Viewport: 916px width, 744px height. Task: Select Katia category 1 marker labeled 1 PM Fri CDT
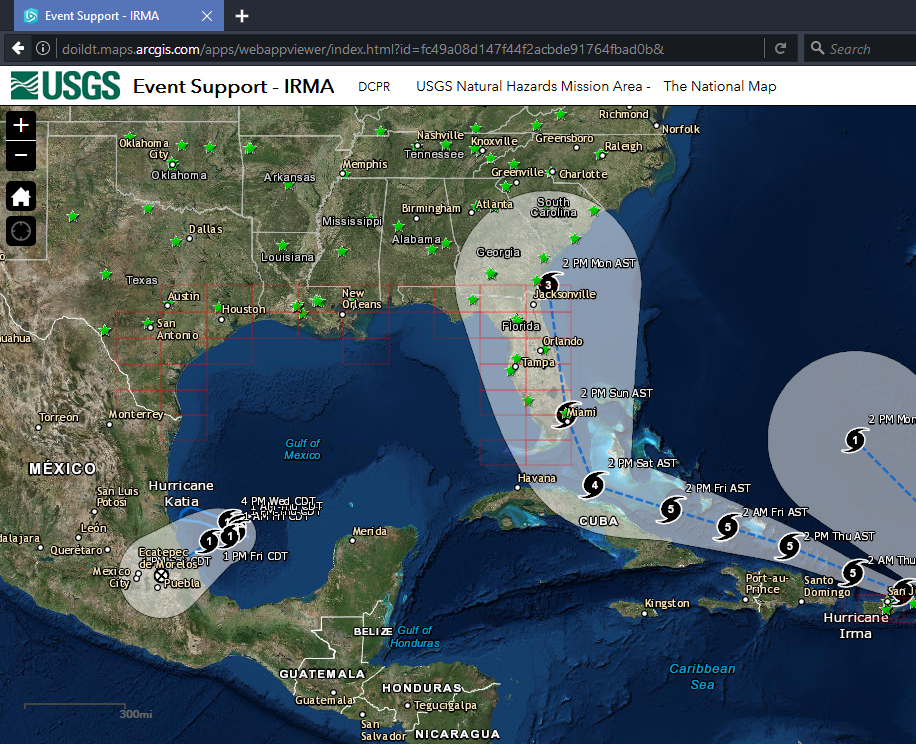[209, 541]
